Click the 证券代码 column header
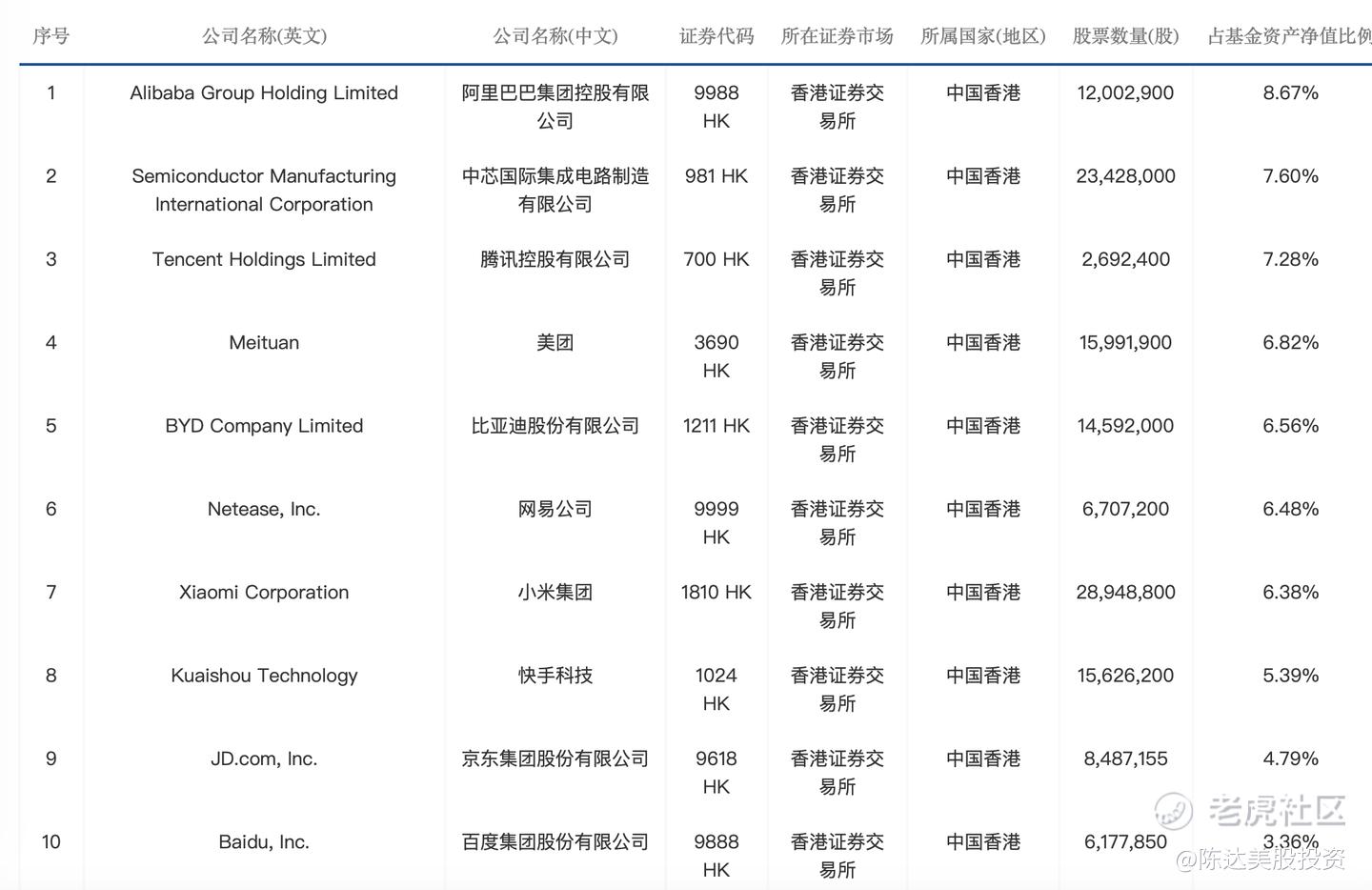This screenshot has height=890, width=1372. tap(716, 36)
